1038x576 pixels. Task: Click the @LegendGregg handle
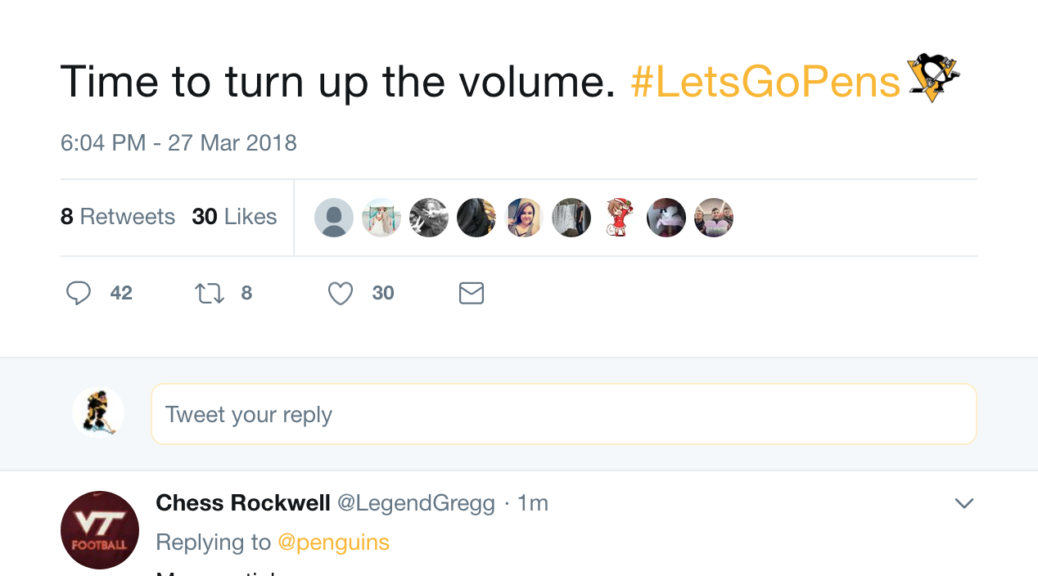(x=416, y=503)
